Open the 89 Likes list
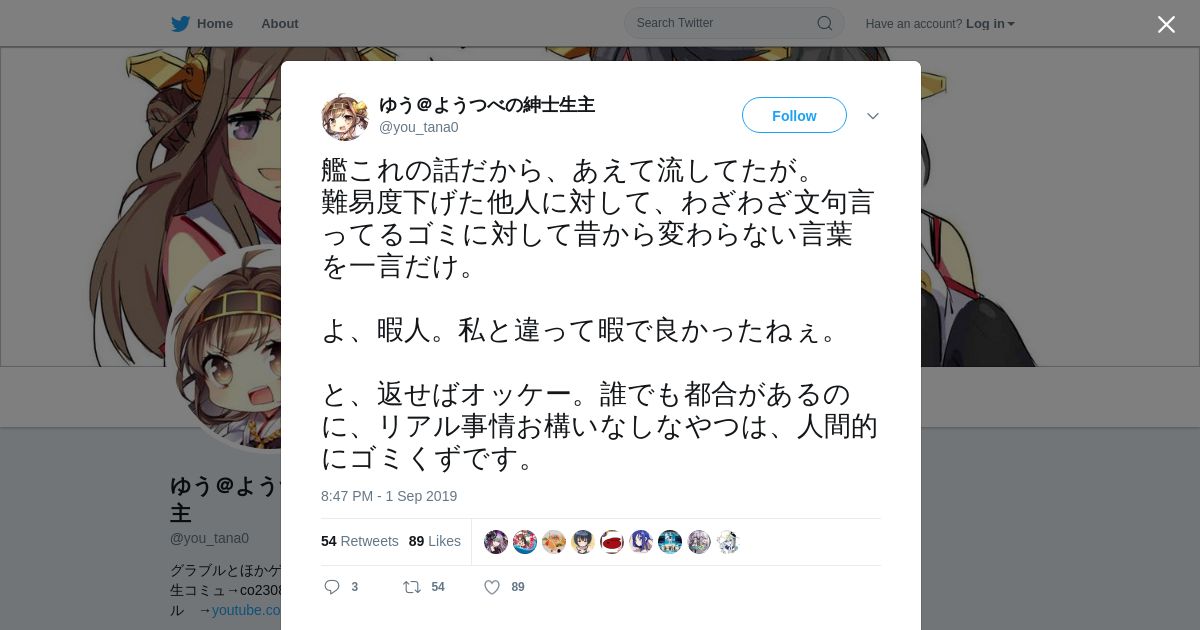The height and width of the screenshot is (630, 1200). click(x=434, y=541)
